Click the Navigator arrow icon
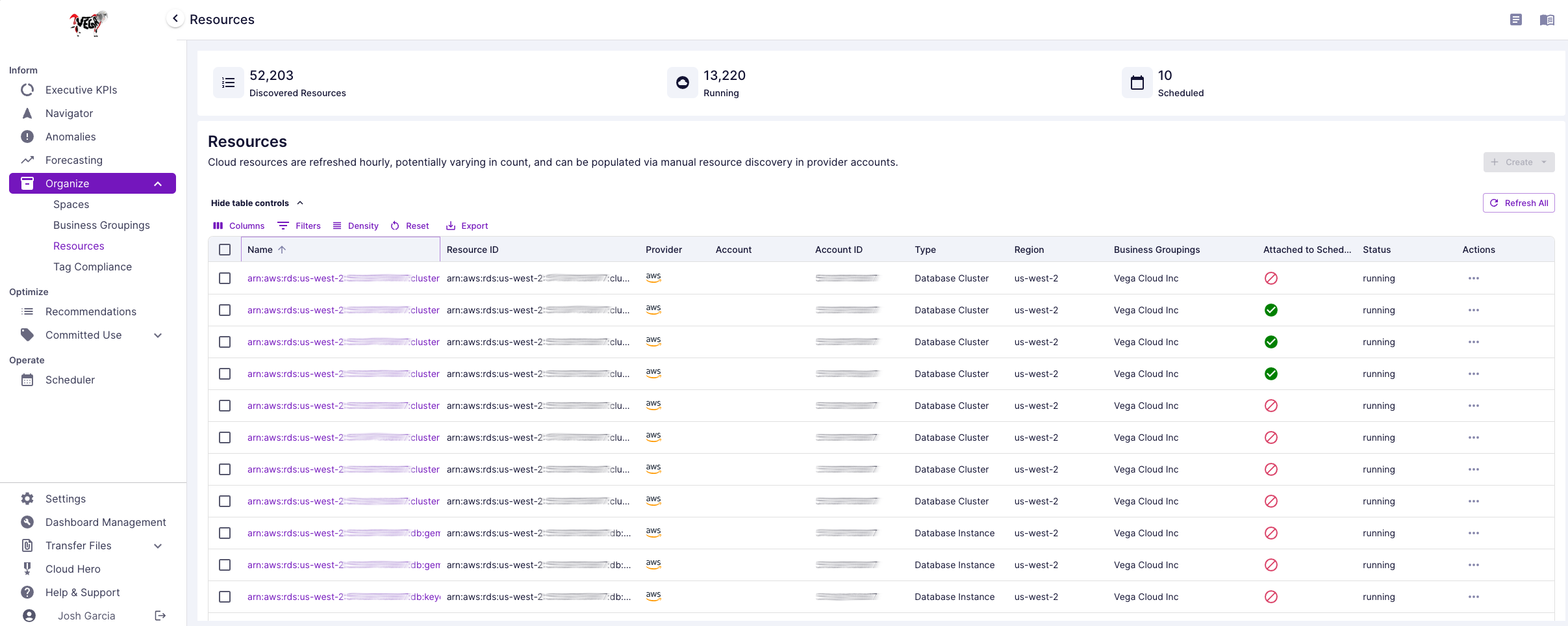The width and height of the screenshot is (1568, 626). click(x=27, y=113)
